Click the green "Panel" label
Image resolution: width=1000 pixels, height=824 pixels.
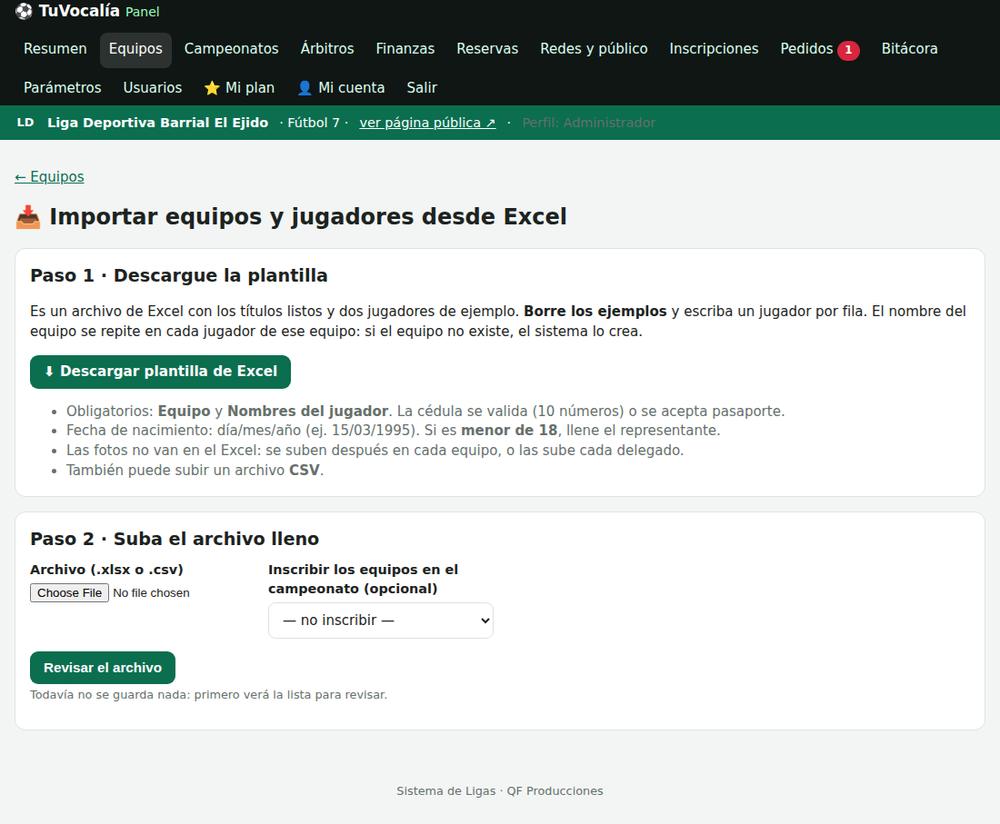tap(142, 12)
